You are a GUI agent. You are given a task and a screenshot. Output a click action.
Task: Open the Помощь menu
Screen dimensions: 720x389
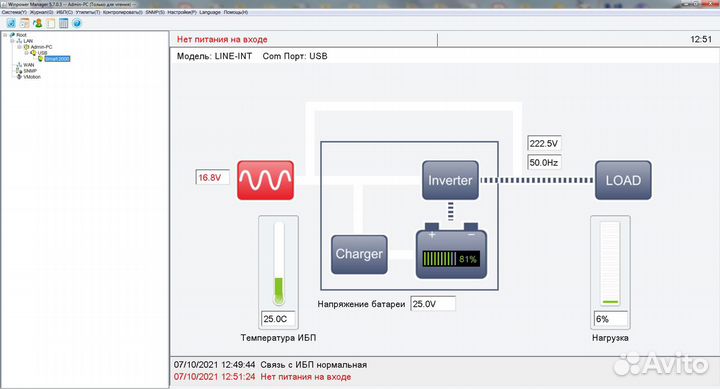[236, 12]
